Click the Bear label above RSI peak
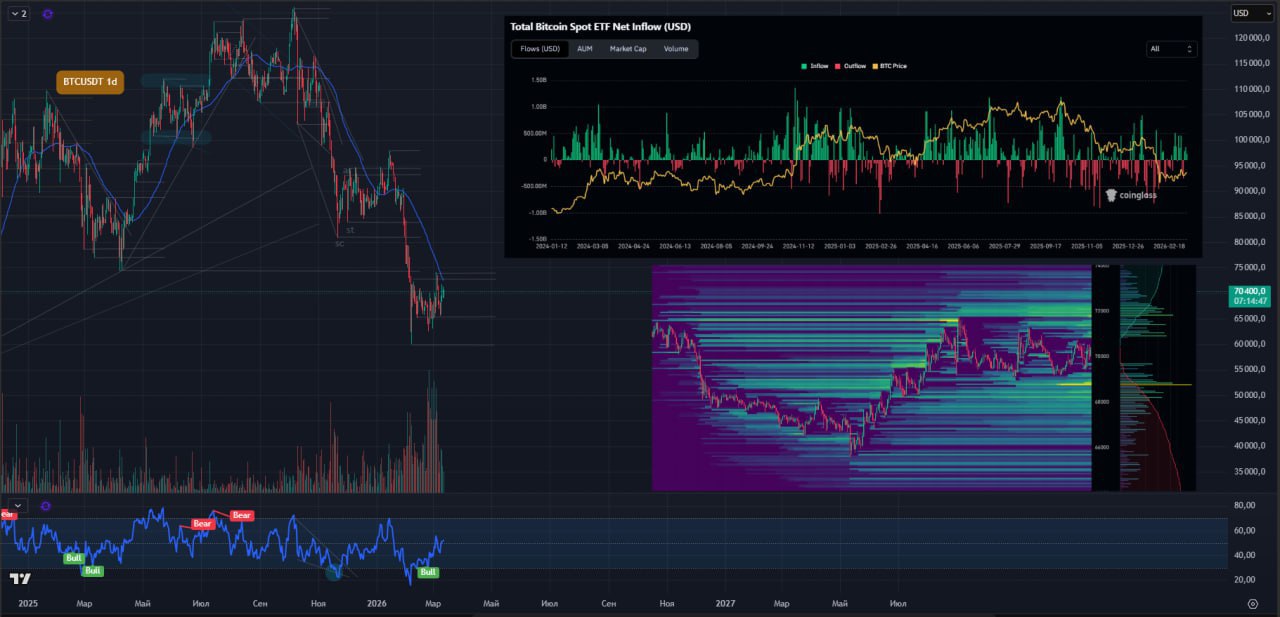This screenshot has height=617, width=1280. coord(241,516)
